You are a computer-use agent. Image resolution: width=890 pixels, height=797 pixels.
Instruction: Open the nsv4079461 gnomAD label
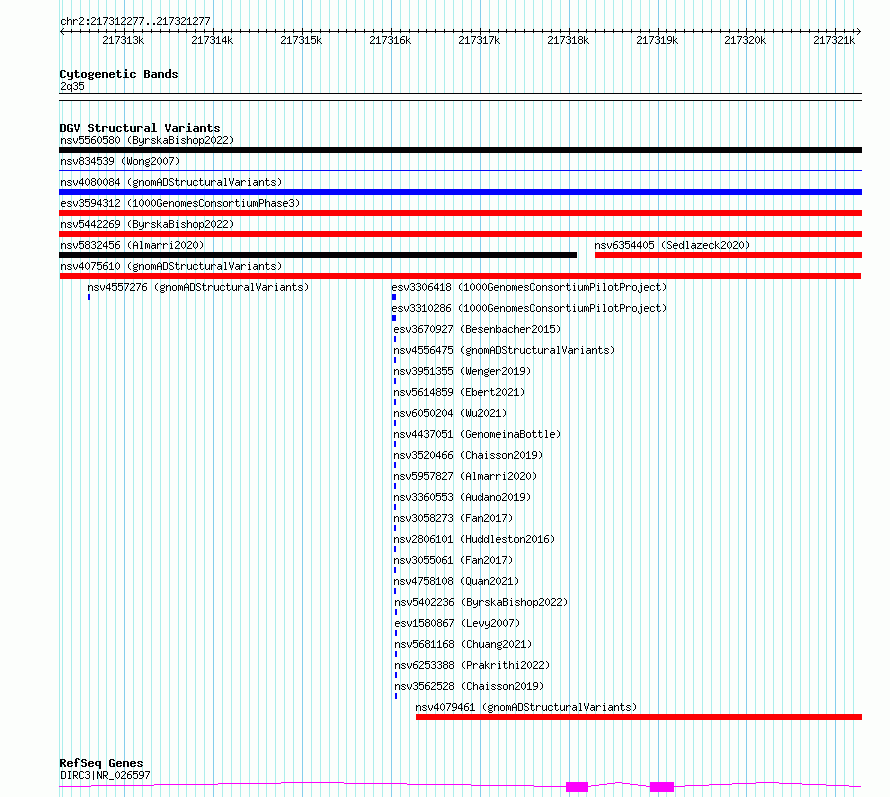click(x=526, y=707)
